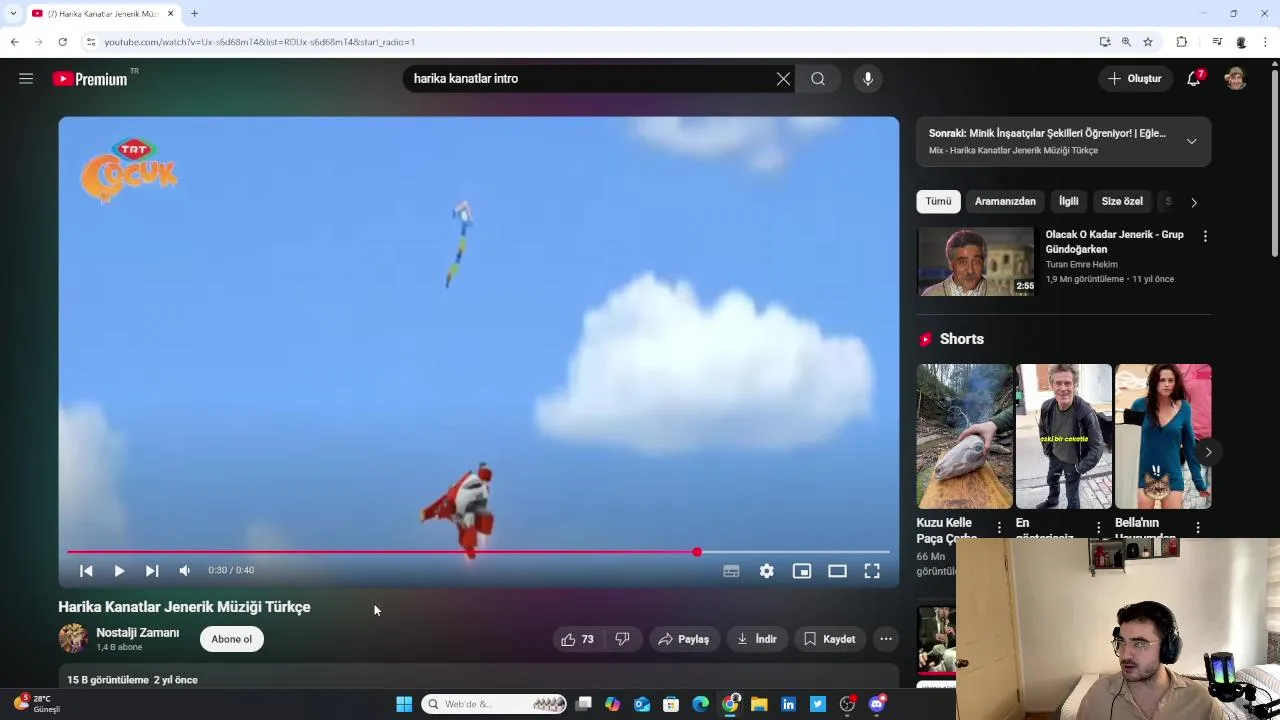This screenshot has width=1280, height=720.
Task: Like the video with 73 likes
Action: tap(578, 639)
